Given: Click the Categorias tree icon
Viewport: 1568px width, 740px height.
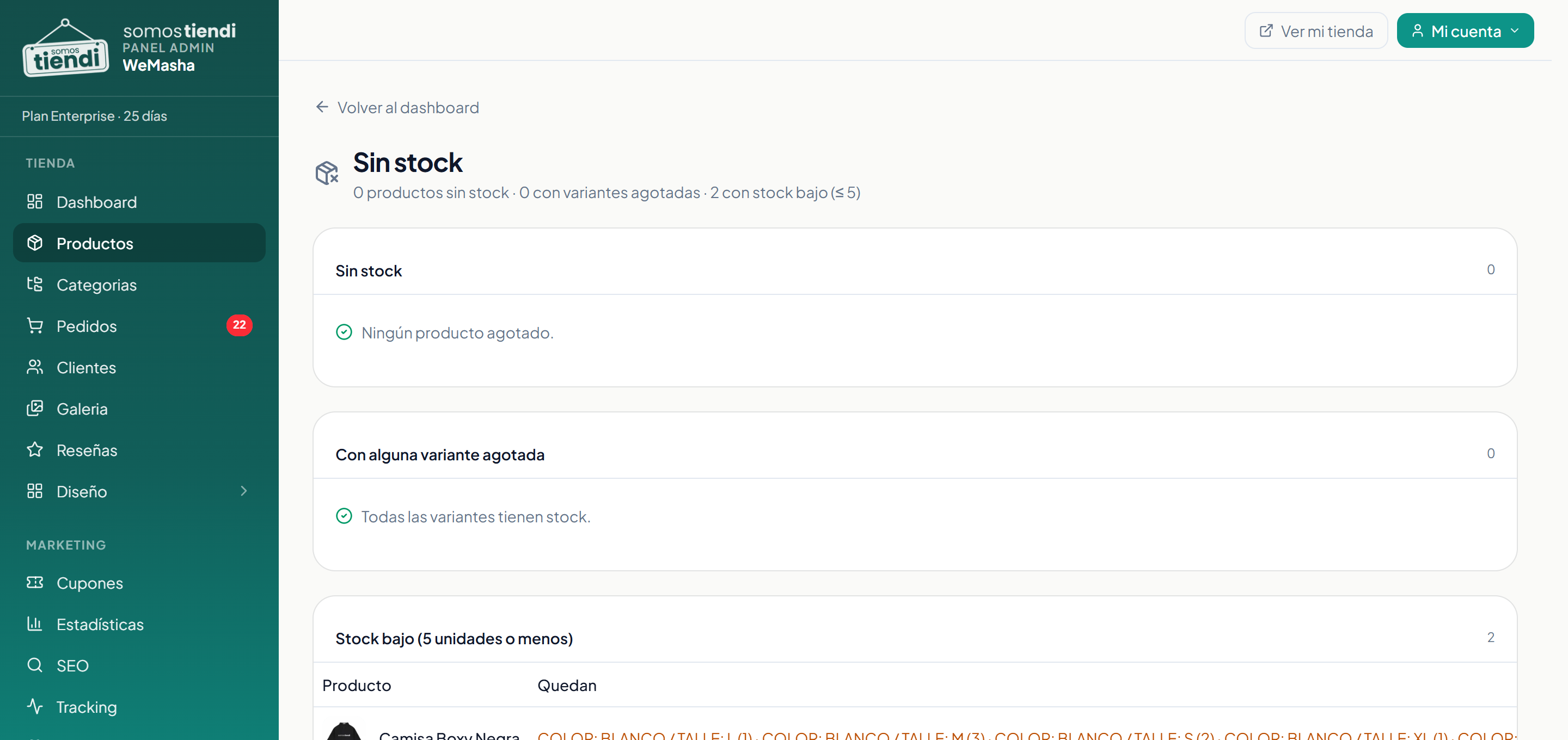Looking at the screenshot, I should 35,284.
